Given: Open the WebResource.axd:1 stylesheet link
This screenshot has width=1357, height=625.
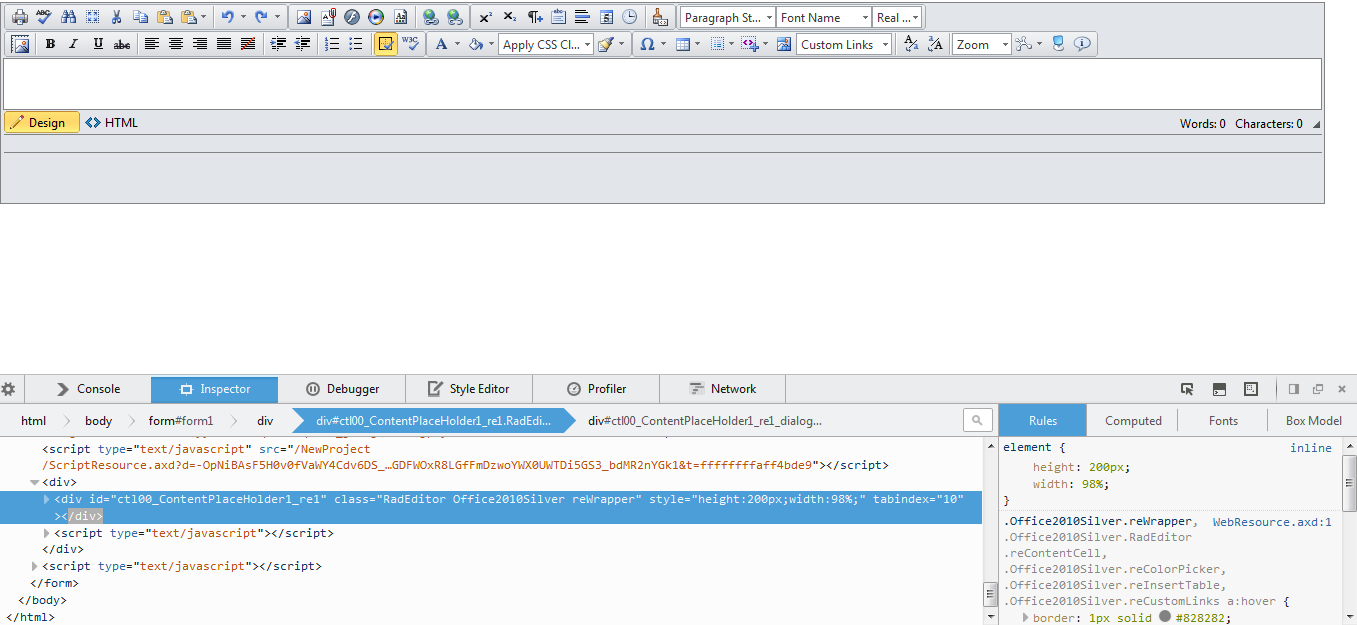Looking at the screenshot, I should click(1272, 522).
